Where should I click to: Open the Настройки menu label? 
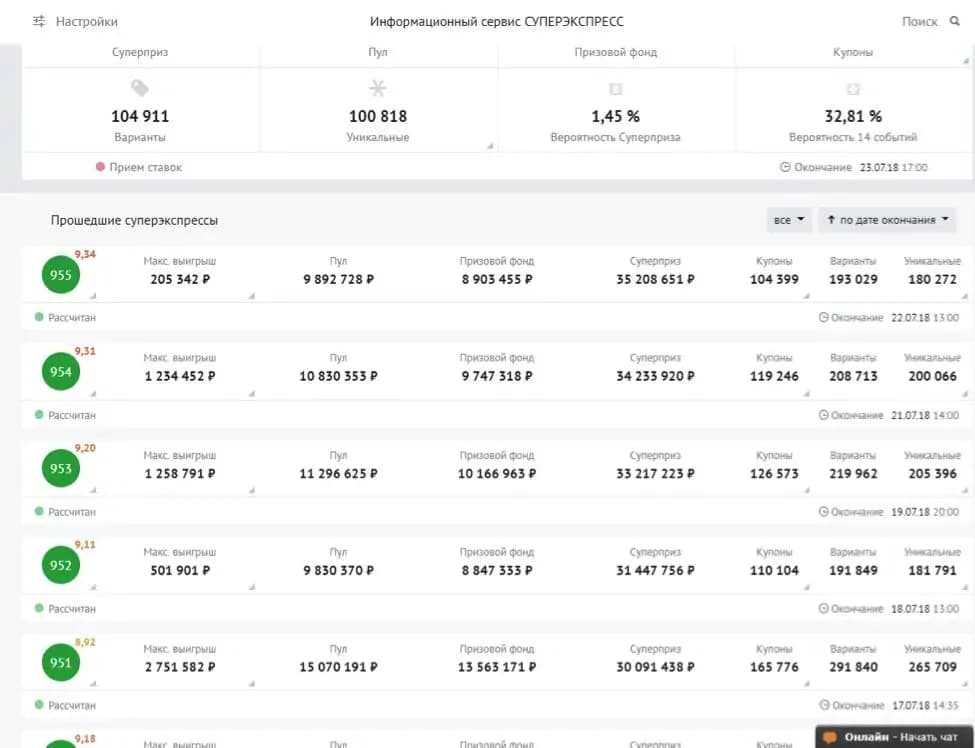click(x=86, y=22)
